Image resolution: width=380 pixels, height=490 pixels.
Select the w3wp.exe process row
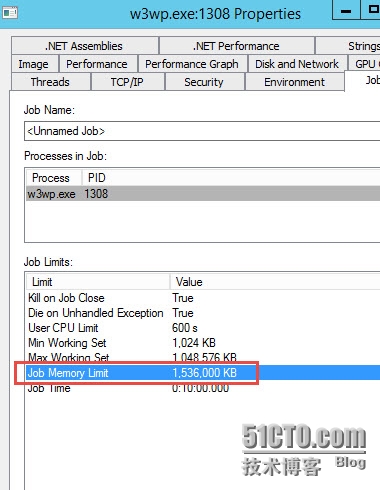pyautogui.click(x=203, y=194)
